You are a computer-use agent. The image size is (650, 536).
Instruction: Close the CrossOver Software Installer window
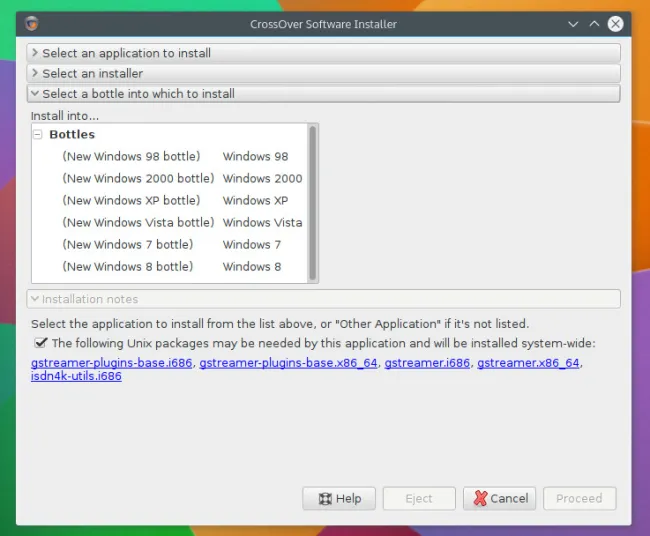(615, 24)
